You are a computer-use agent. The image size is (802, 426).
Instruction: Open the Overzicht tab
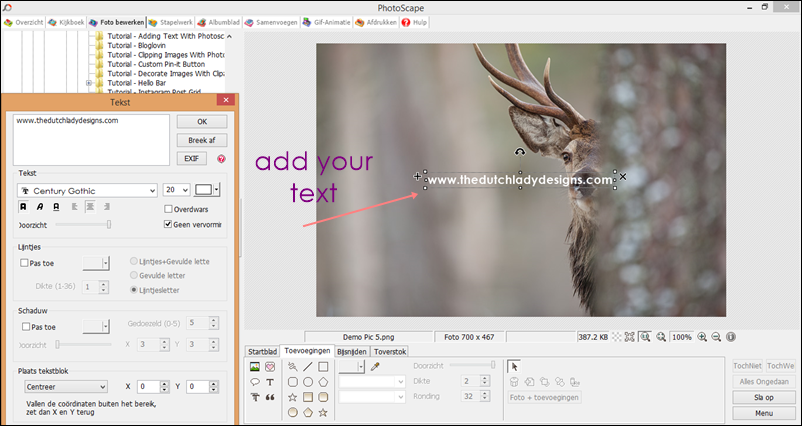(x=24, y=23)
